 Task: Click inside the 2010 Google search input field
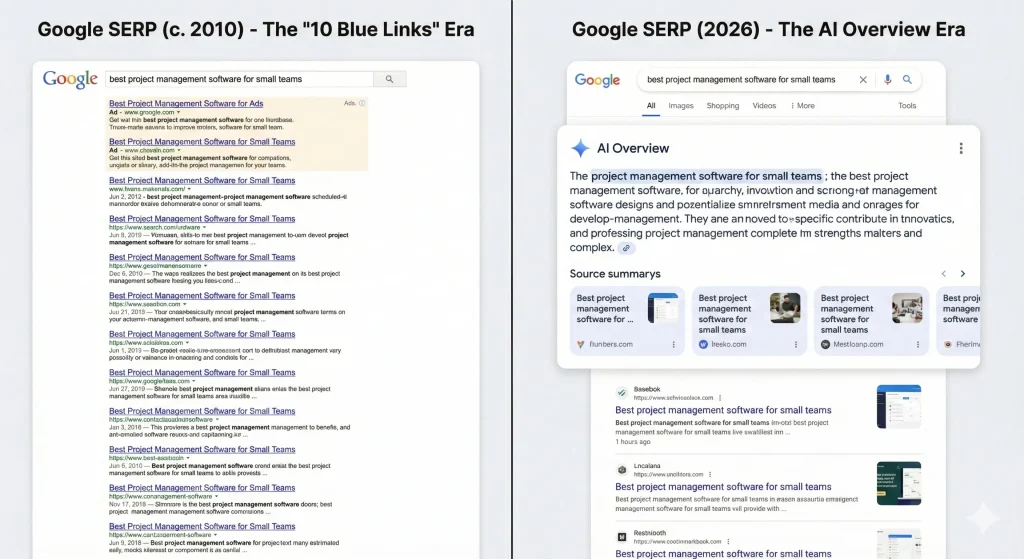(x=238, y=79)
